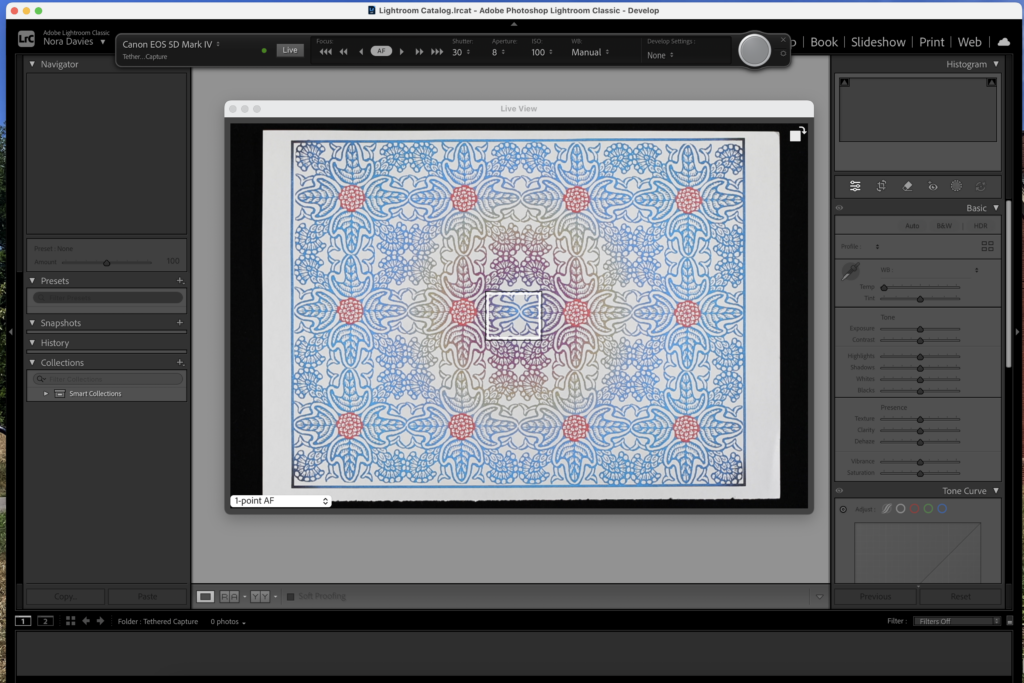Click the filmstrip grid view icon

click(70, 621)
